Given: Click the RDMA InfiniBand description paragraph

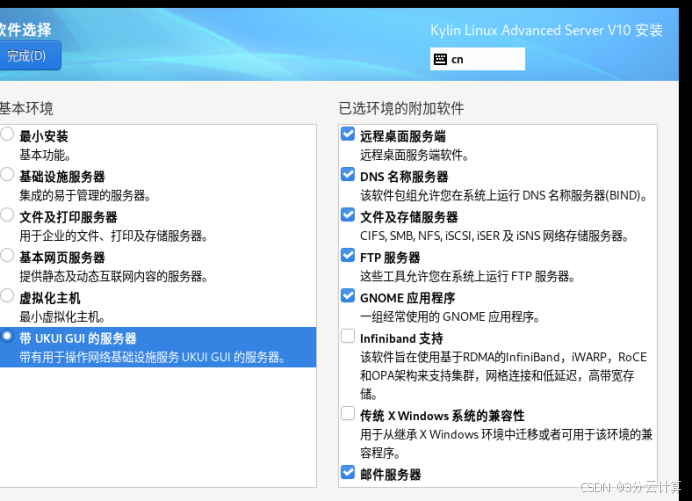Looking at the screenshot, I should [504, 375].
